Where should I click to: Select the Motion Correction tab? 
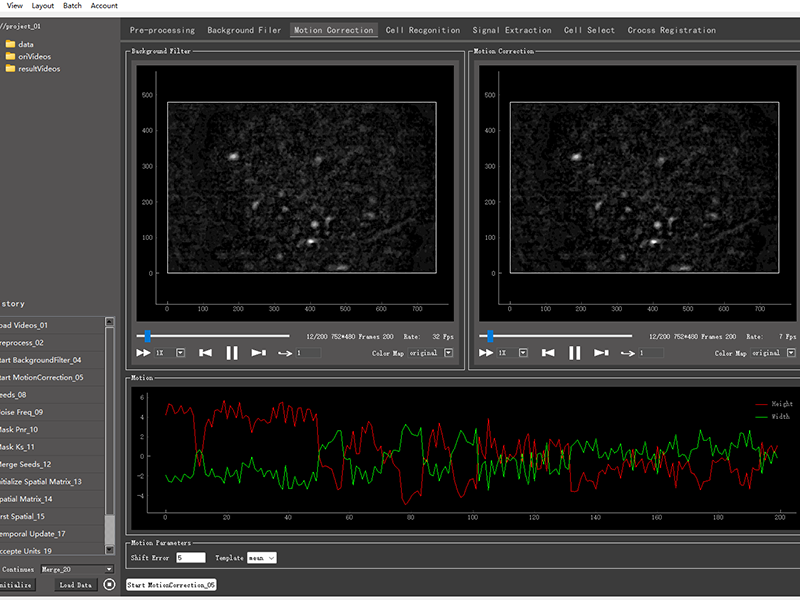[x=334, y=30]
